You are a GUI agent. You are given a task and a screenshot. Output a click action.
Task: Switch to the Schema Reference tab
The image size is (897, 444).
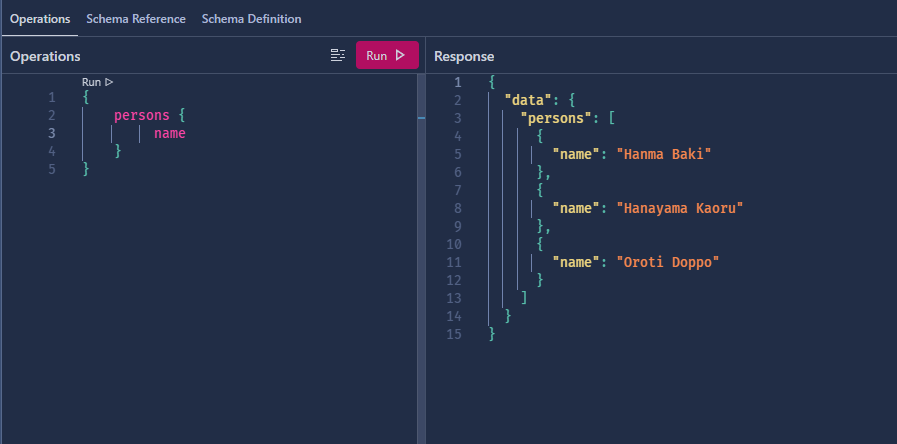point(136,19)
